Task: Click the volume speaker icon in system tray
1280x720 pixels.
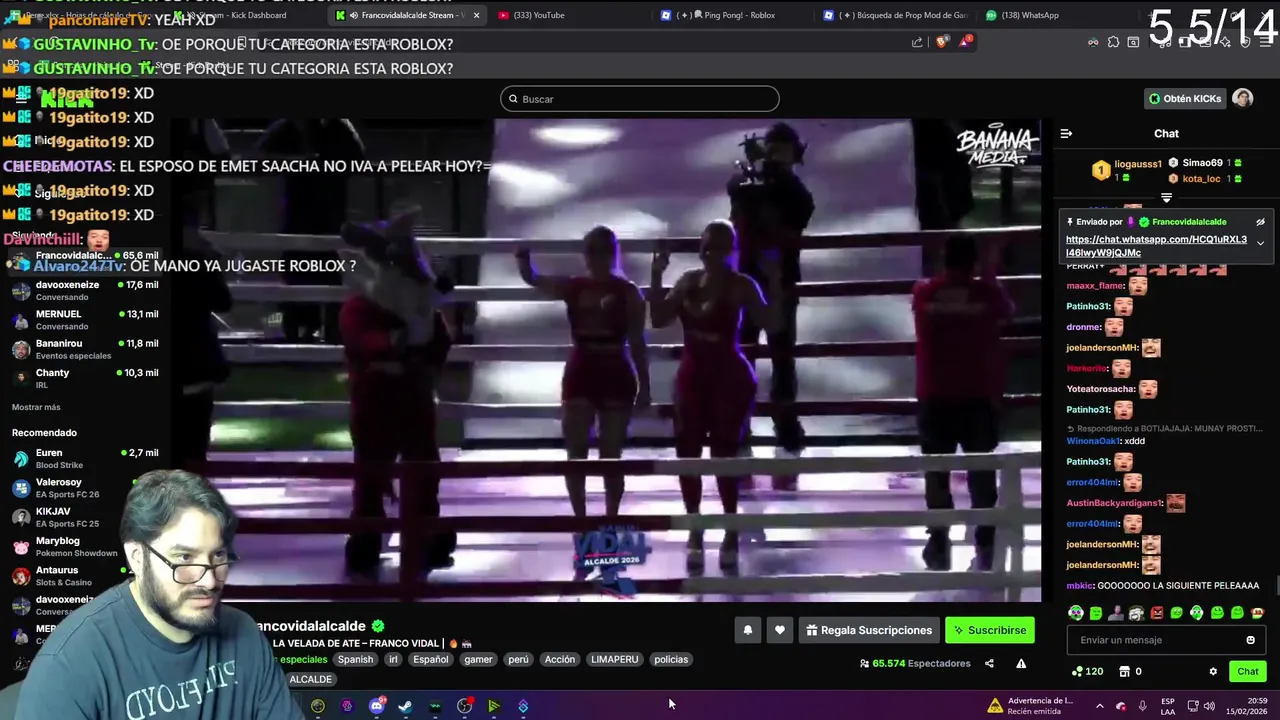Action: coord(1208,706)
